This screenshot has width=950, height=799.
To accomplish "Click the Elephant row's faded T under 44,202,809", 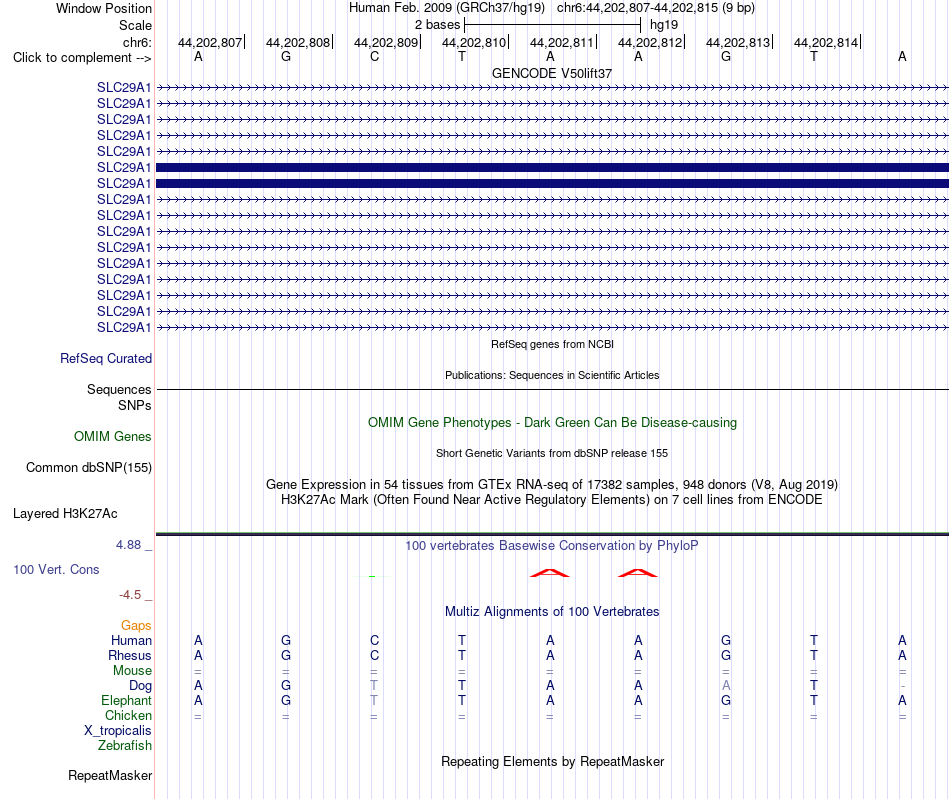I will [x=374, y=700].
